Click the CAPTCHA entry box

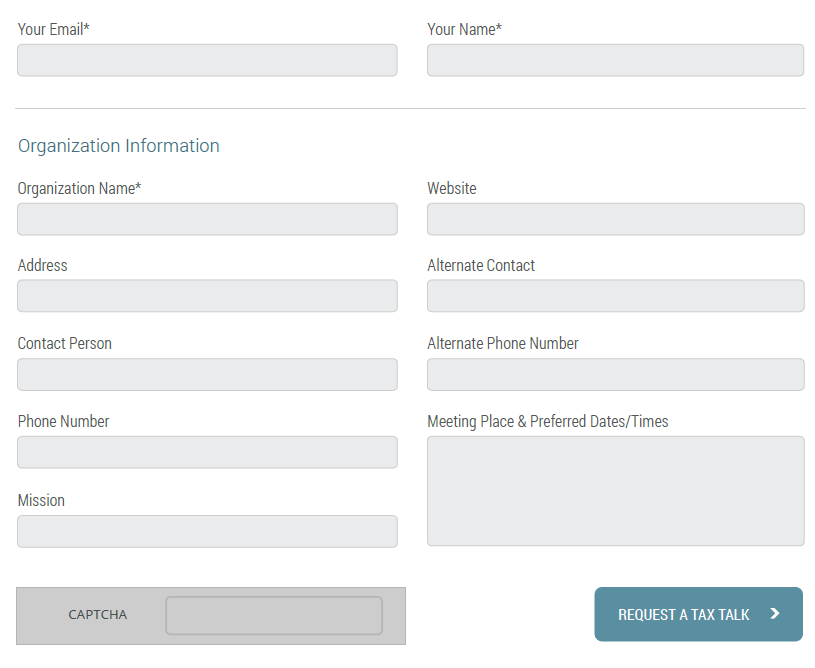tap(274, 615)
